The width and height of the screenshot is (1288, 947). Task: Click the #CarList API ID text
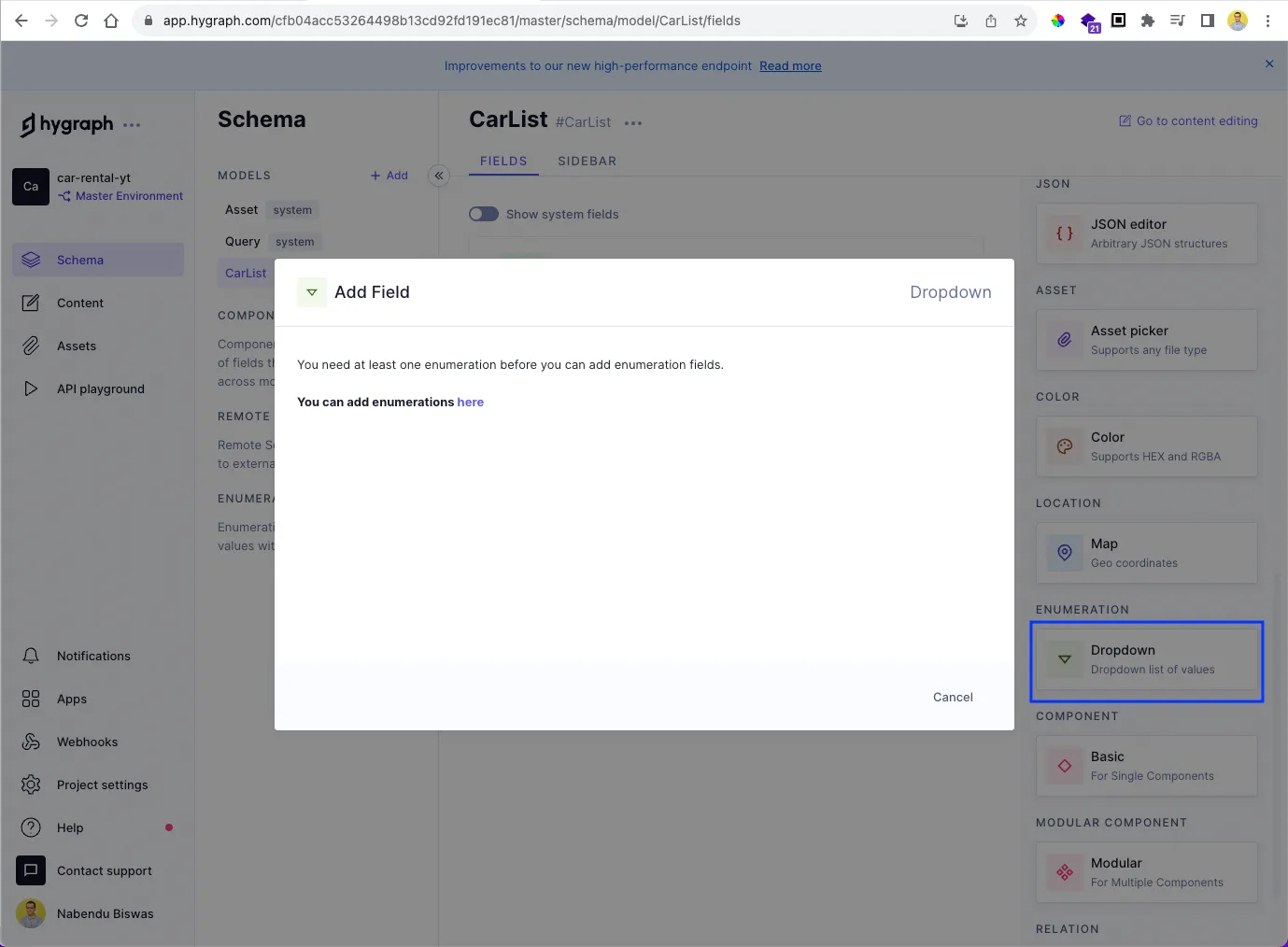point(583,122)
